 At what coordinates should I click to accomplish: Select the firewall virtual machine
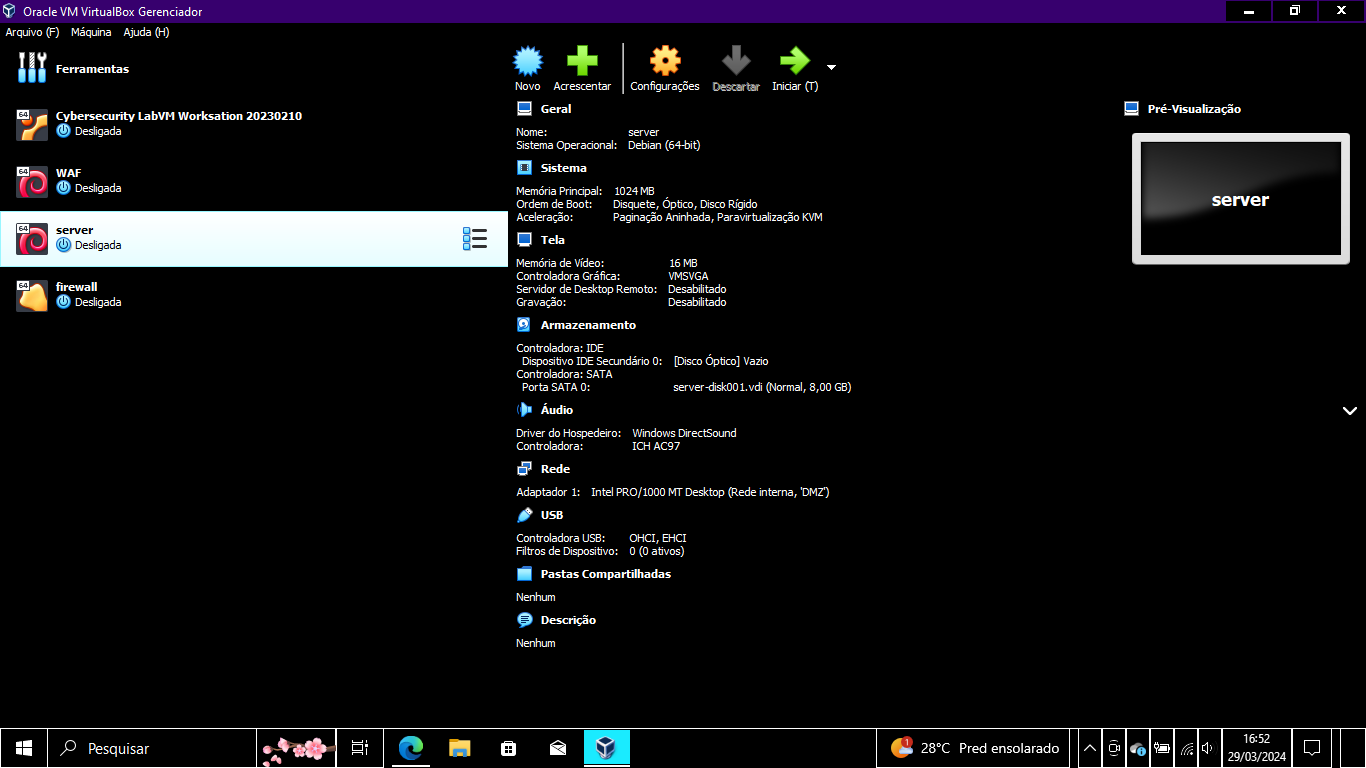coord(254,295)
